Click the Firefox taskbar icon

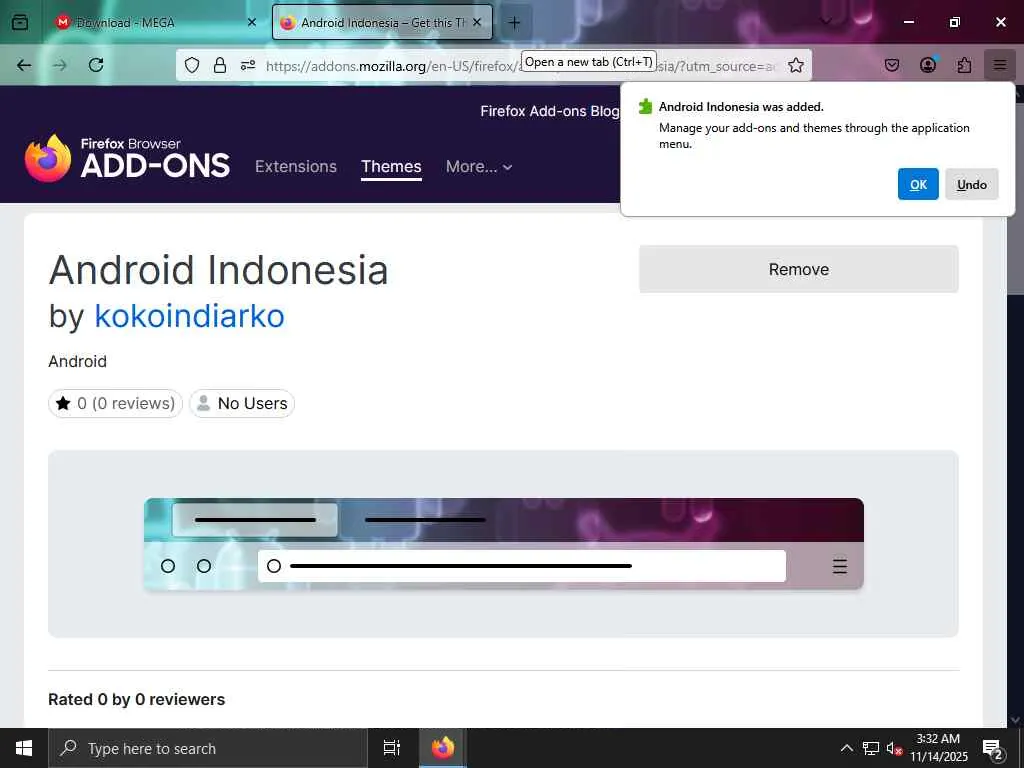coord(443,748)
